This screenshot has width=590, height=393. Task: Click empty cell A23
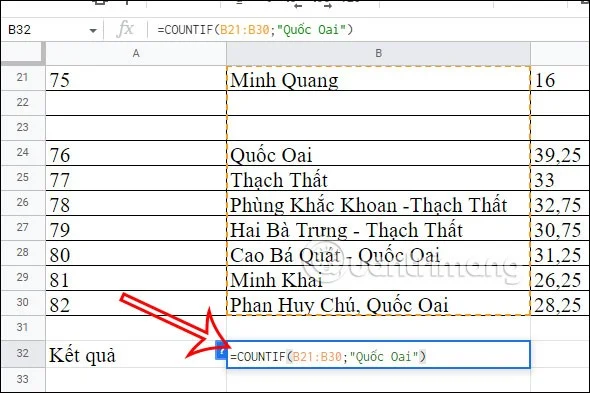tap(136, 128)
